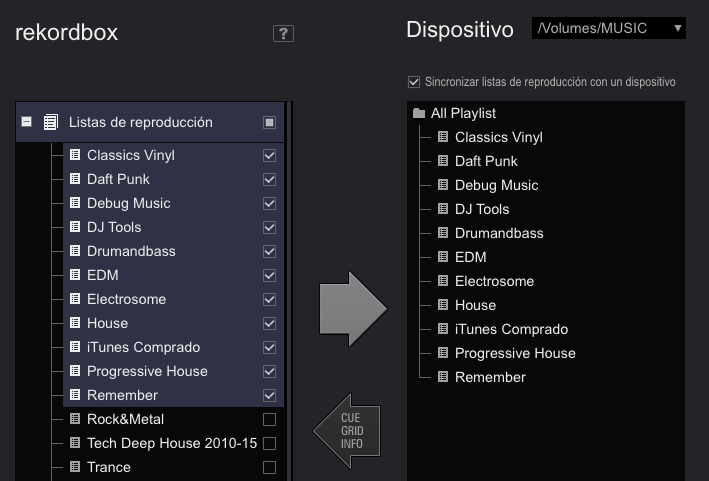709x481 pixels.
Task: Click the Trance playlist icon
Action: click(75, 467)
